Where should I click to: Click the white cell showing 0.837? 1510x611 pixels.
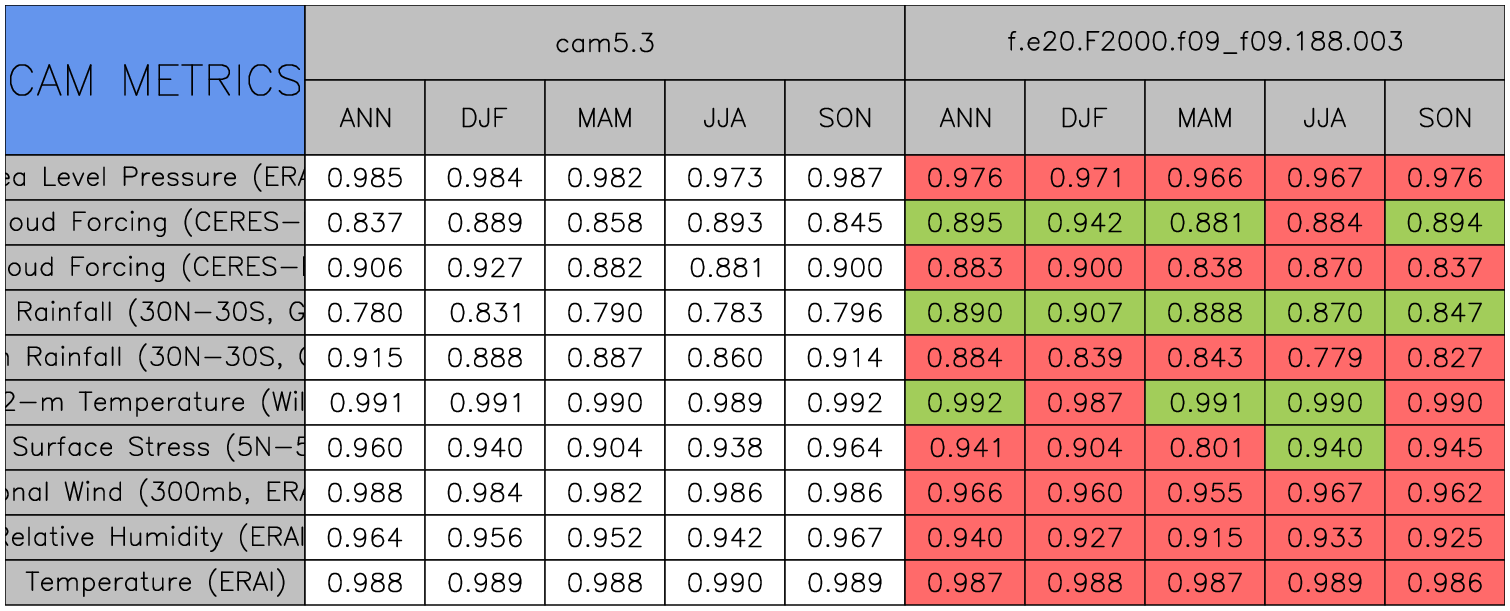(365, 223)
